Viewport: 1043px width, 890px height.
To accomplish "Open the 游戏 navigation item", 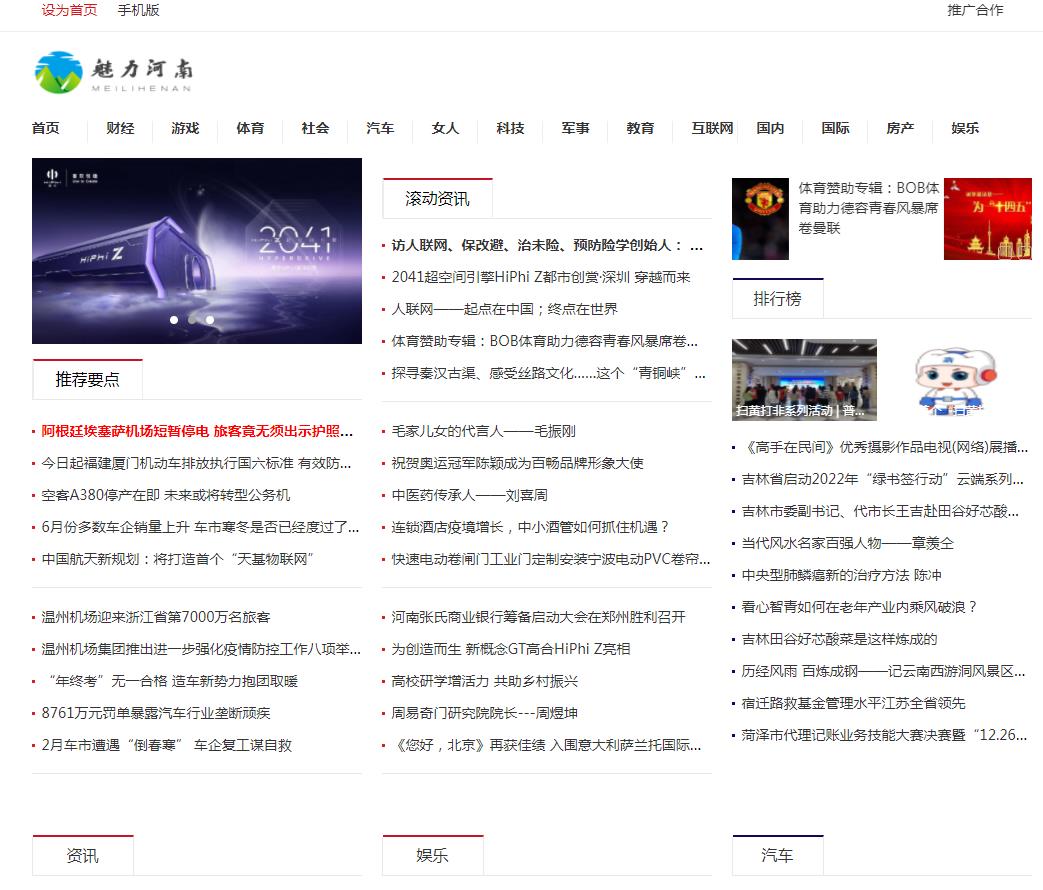I will coord(186,128).
